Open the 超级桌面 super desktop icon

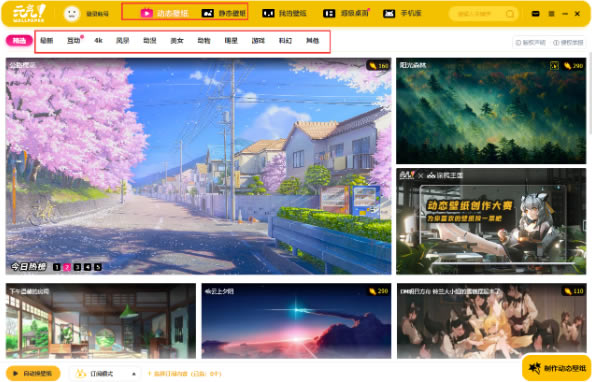tap(329, 14)
